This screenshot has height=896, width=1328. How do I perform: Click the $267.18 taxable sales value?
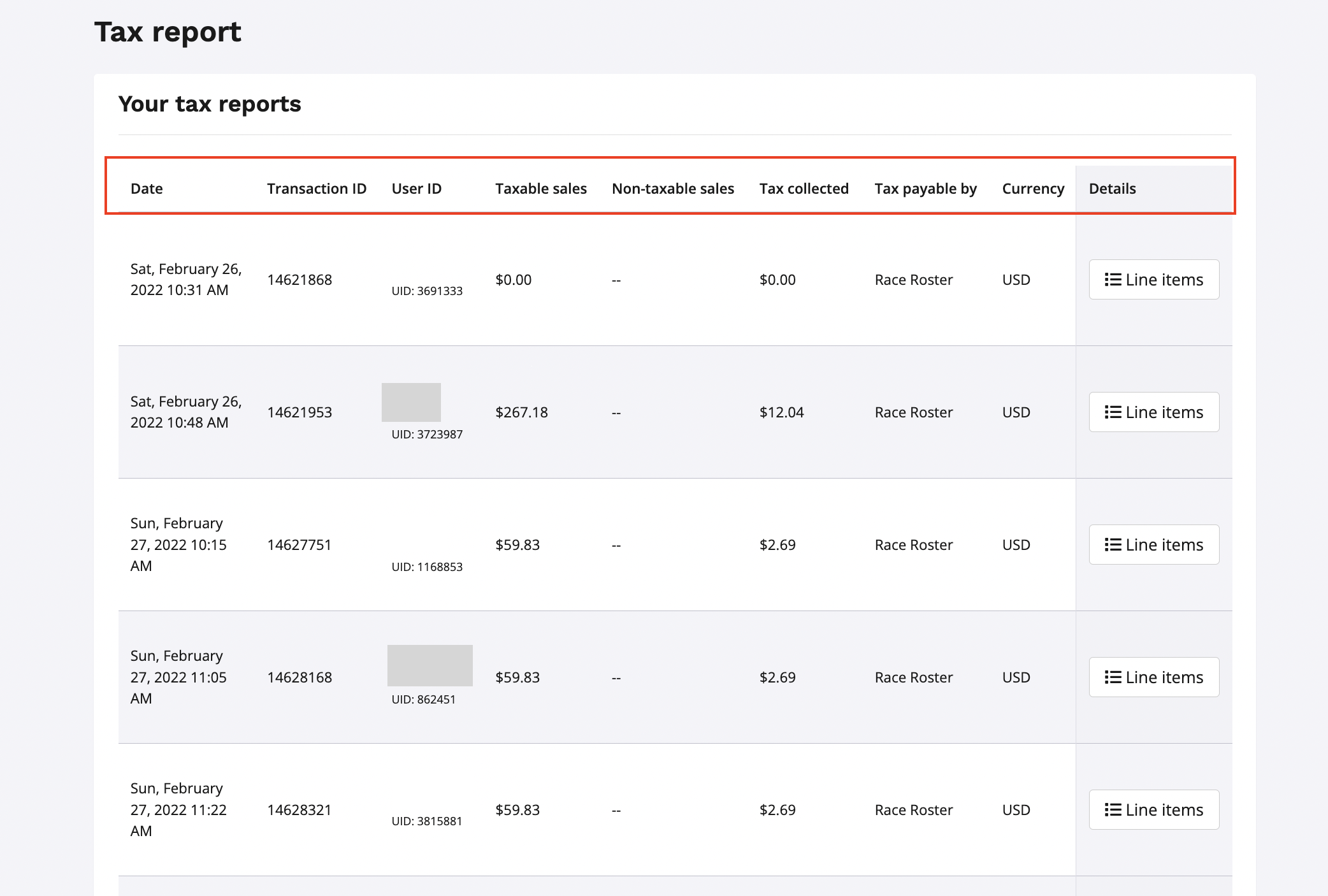point(521,412)
